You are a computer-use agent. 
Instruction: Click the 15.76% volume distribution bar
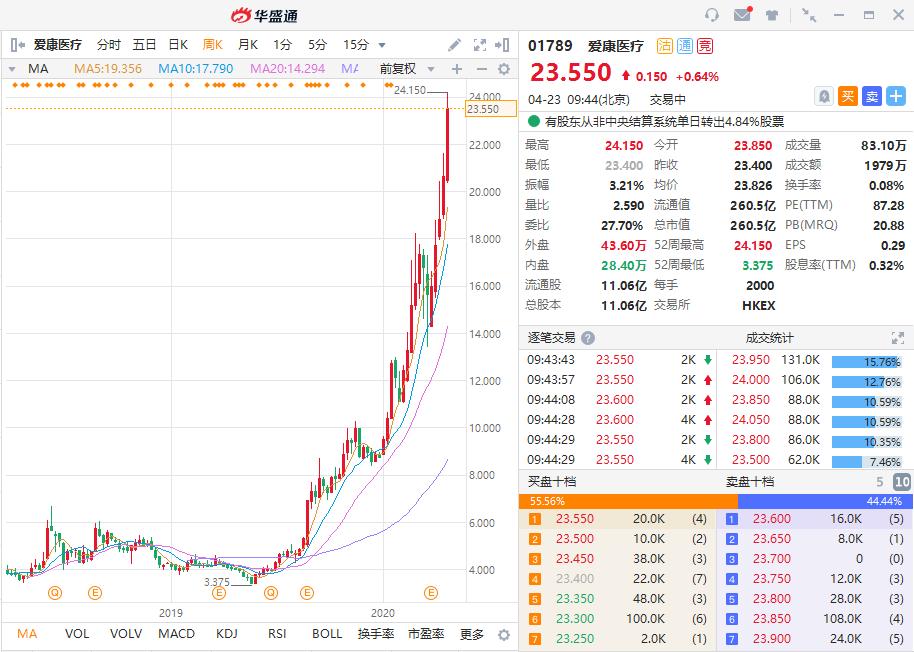tap(866, 362)
